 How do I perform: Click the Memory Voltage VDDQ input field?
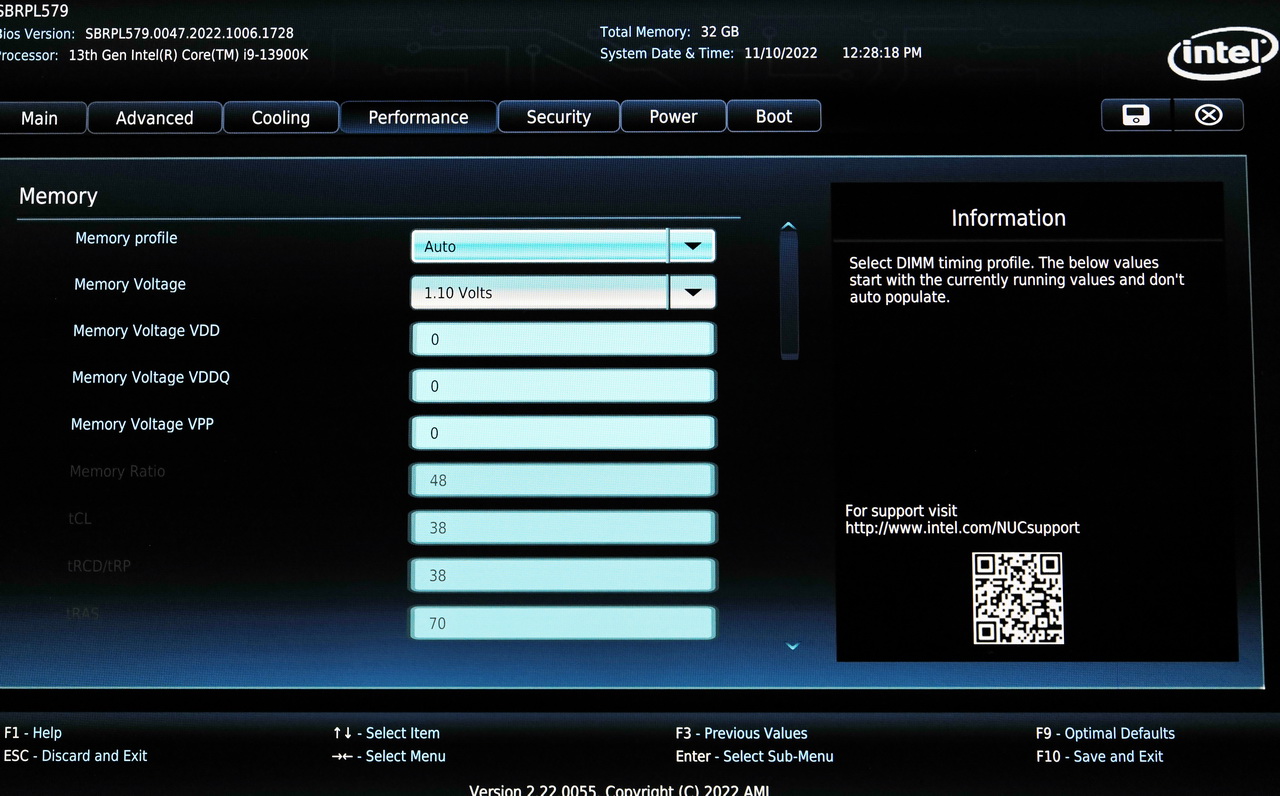click(x=563, y=386)
